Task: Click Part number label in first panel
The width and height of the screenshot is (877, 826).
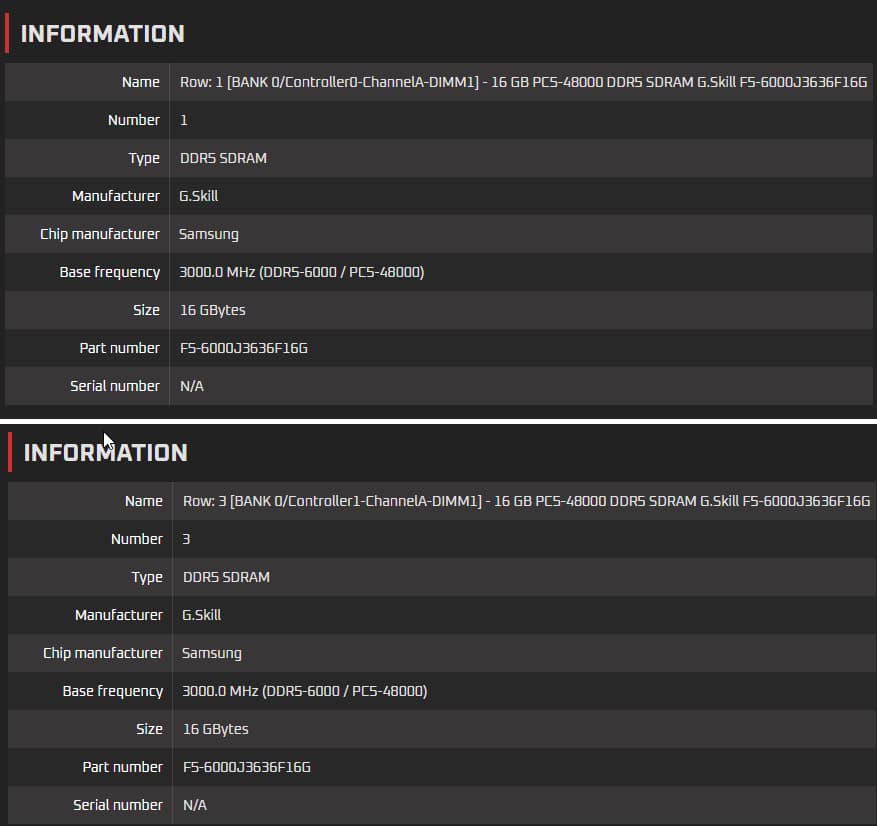Action: click(120, 348)
